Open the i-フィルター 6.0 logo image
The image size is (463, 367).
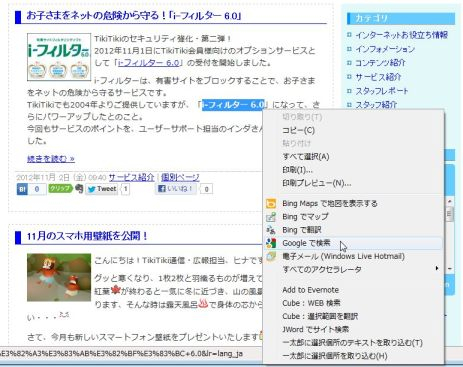59,57
